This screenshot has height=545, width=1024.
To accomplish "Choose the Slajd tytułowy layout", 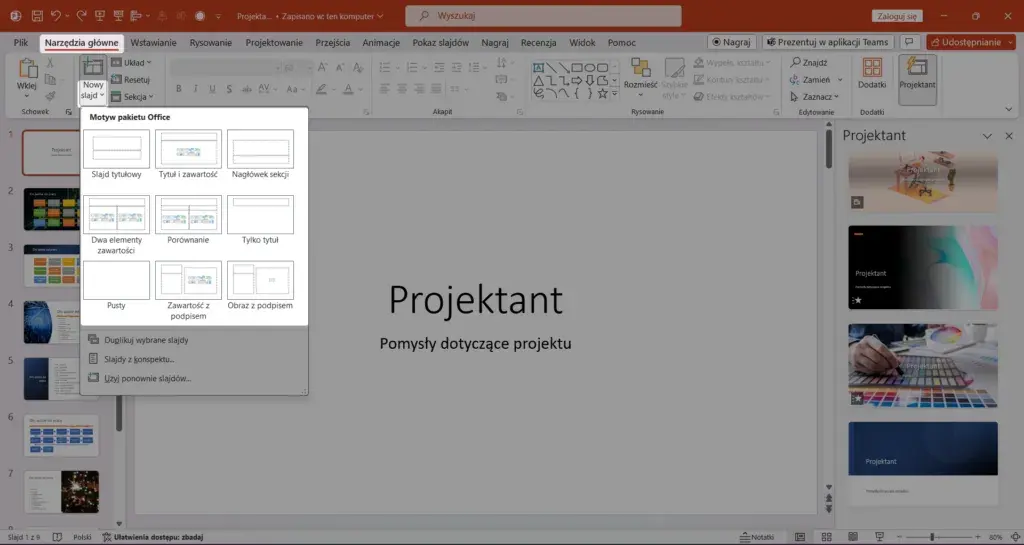I will [x=116, y=155].
